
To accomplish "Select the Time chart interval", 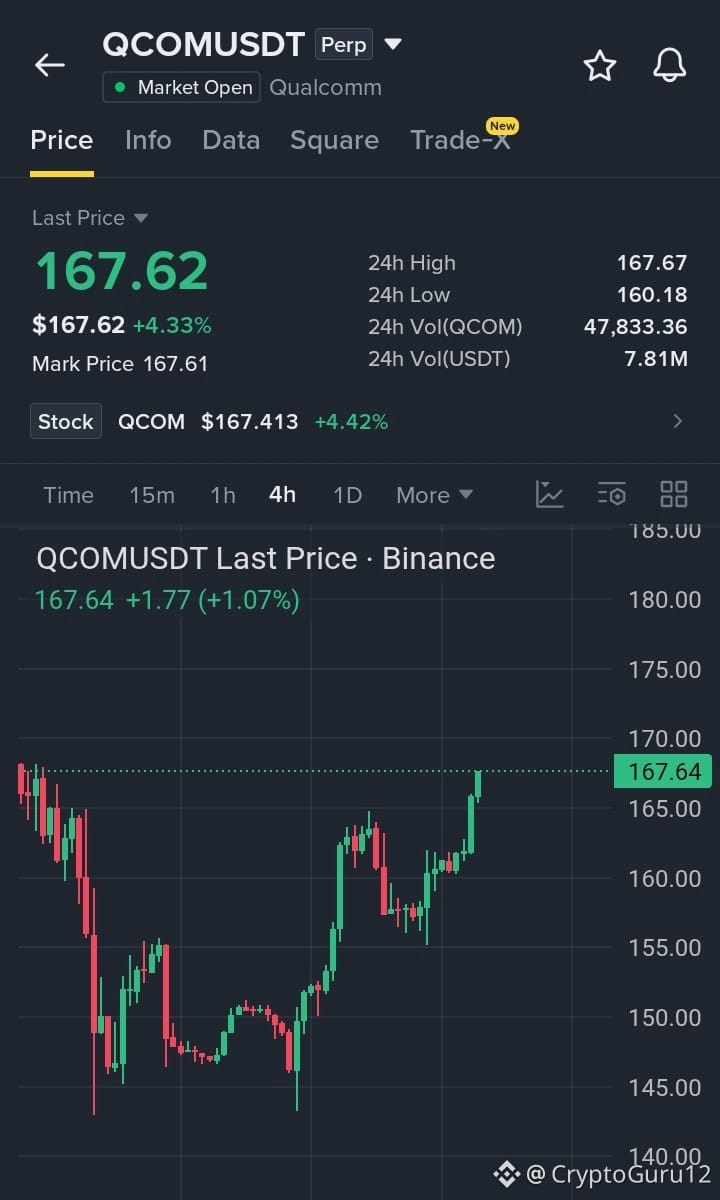I will tap(69, 495).
